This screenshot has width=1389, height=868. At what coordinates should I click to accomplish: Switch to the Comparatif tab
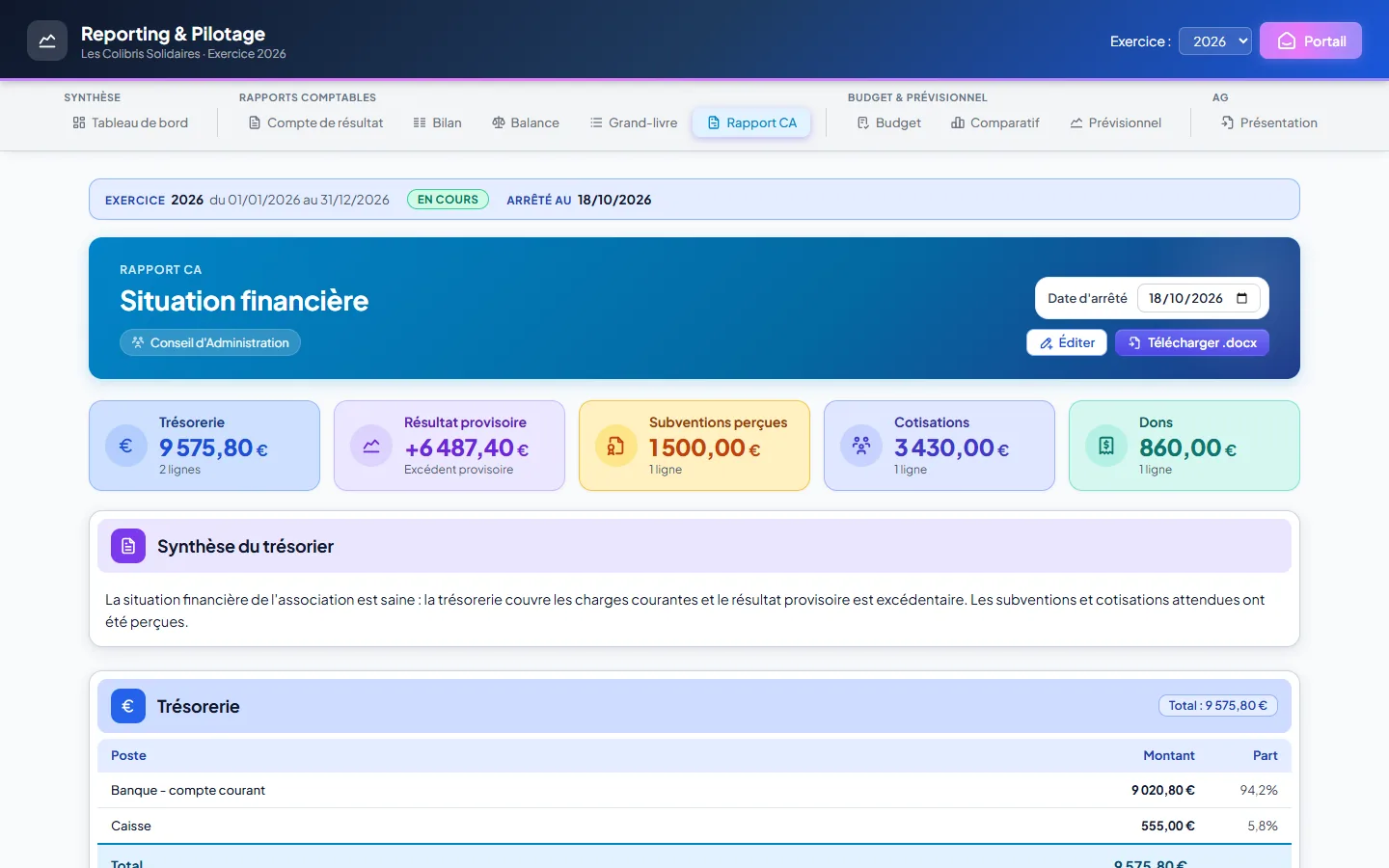pyautogui.click(x=995, y=122)
